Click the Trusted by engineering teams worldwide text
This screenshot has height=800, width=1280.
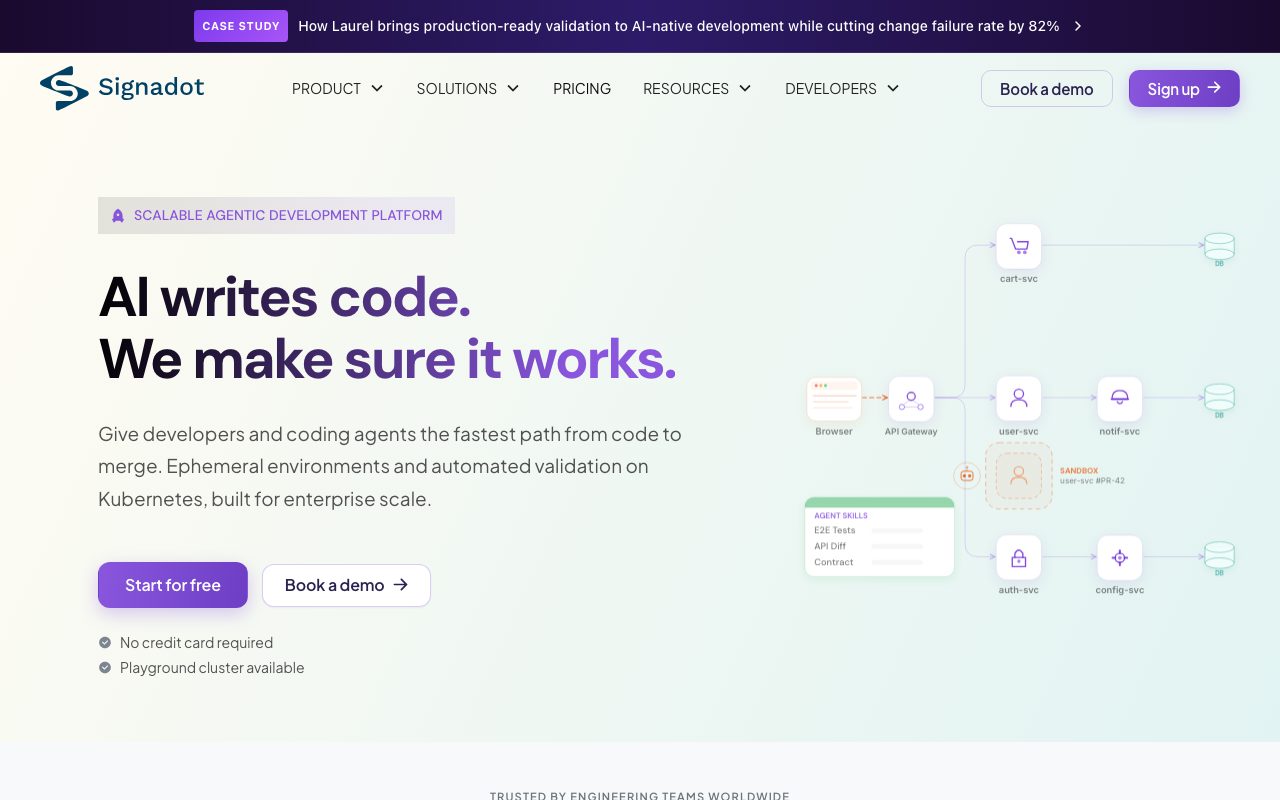pyautogui.click(x=640, y=795)
